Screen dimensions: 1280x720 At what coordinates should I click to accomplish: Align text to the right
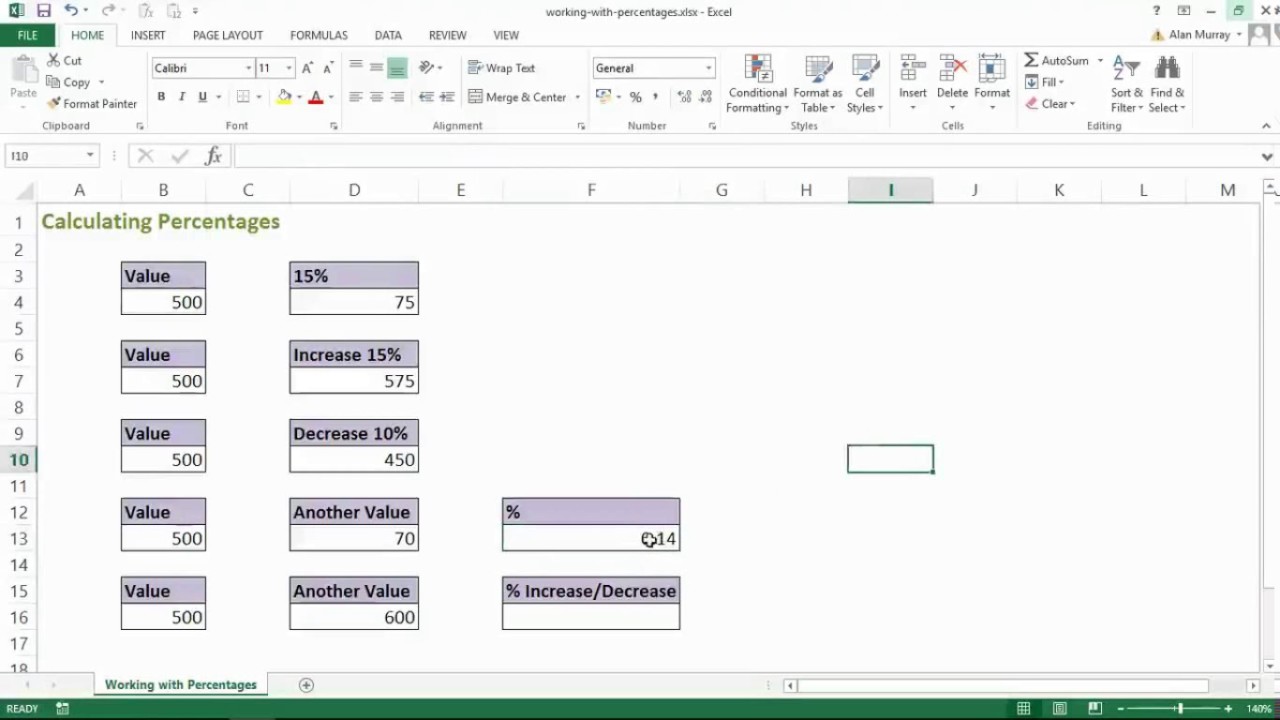(x=397, y=97)
